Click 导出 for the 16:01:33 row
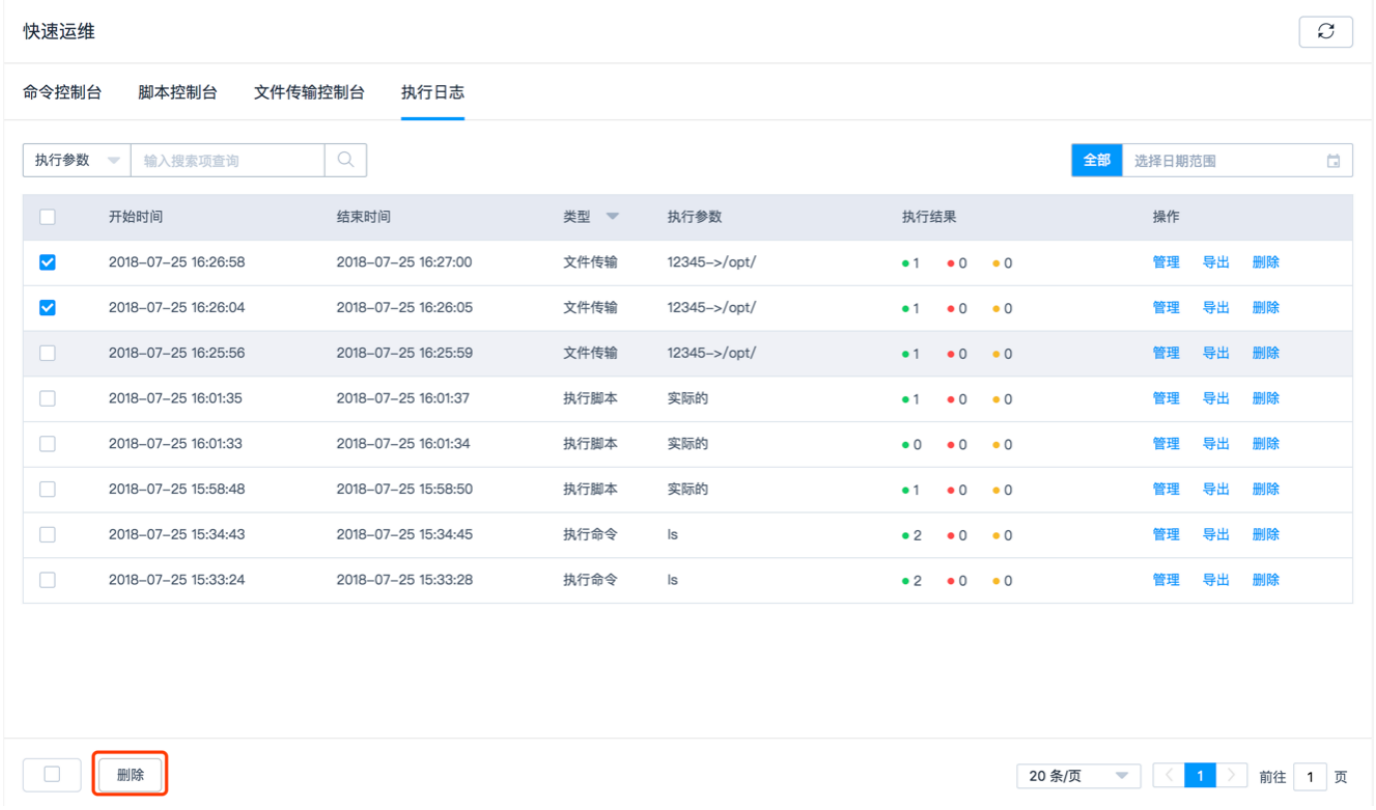Image resolution: width=1376 pixels, height=810 pixels. (1216, 444)
